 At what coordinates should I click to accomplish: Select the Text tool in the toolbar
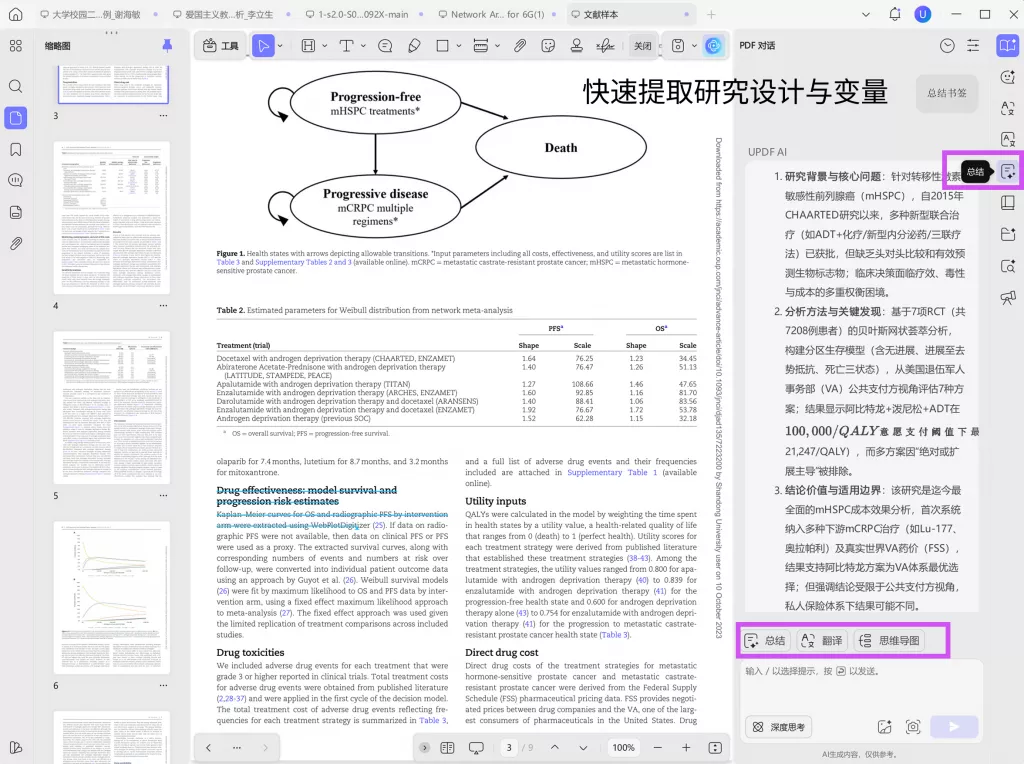347,45
